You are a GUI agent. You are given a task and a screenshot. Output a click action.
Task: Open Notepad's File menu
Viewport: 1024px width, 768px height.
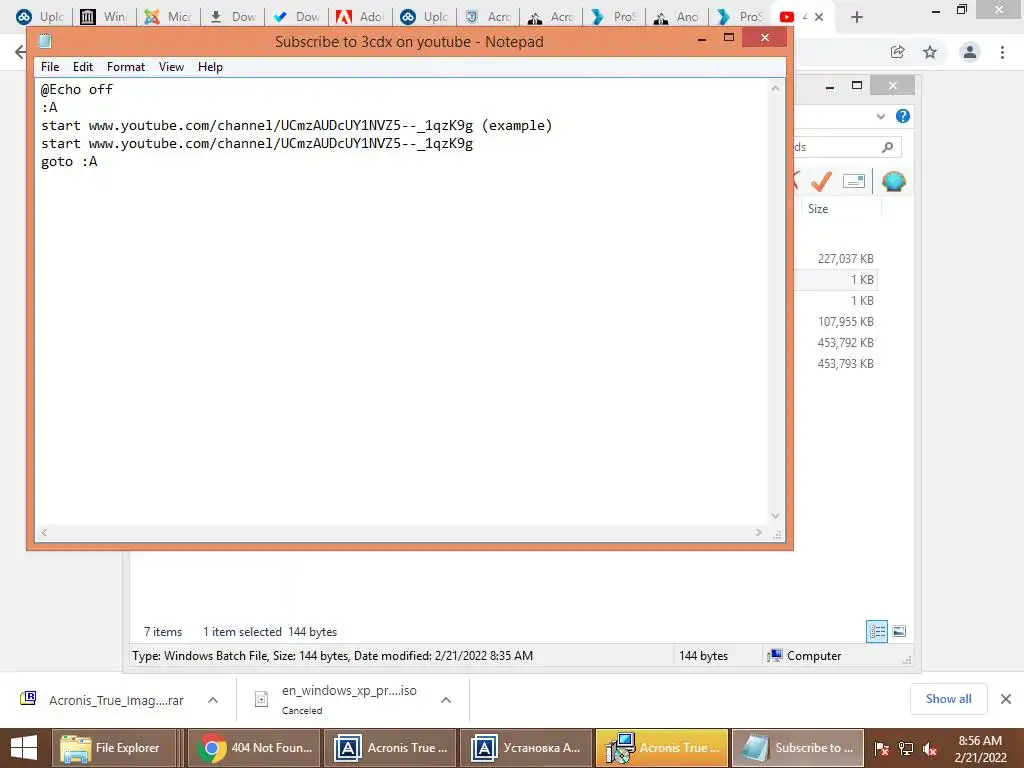click(x=50, y=67)
